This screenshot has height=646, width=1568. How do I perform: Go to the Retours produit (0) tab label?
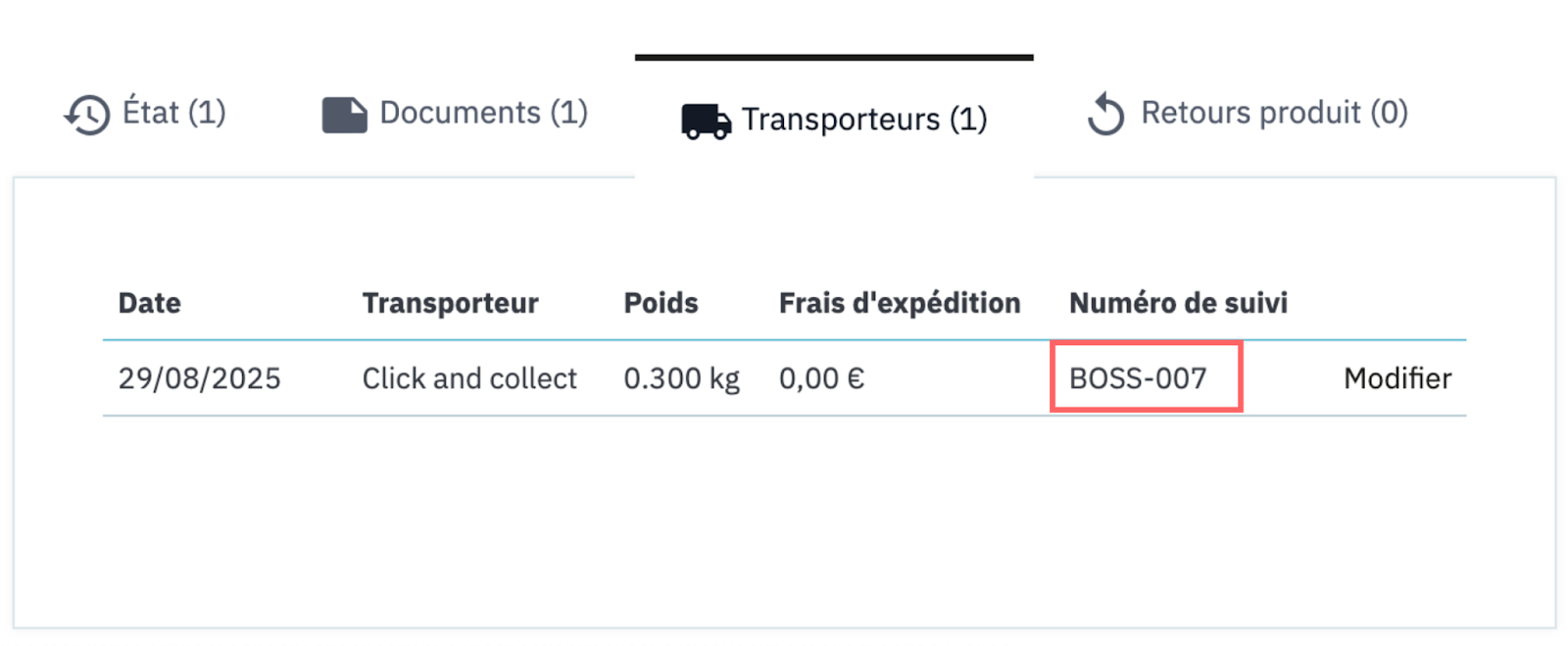1274,113
